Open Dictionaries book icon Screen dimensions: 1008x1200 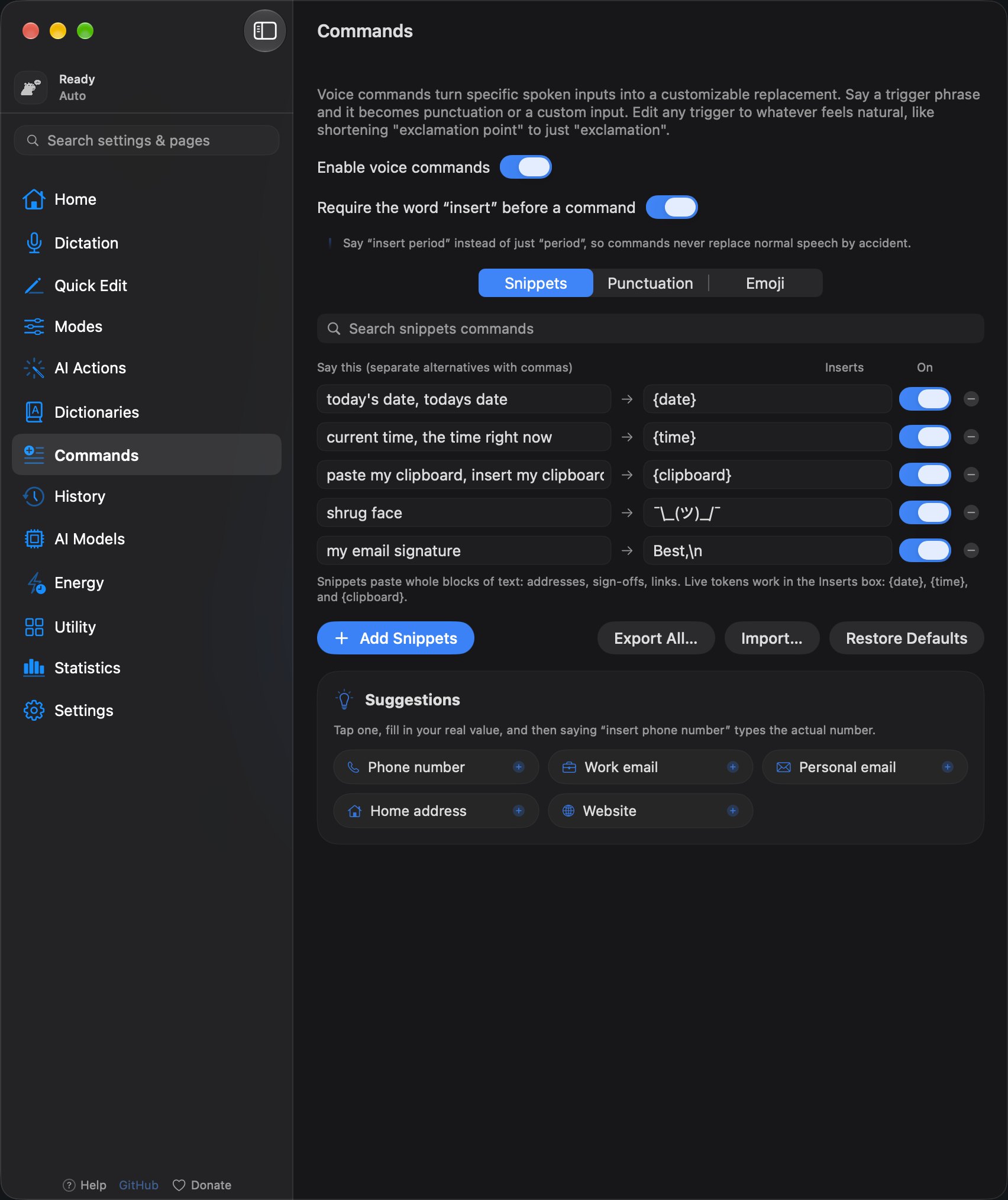tap(34, 412)
